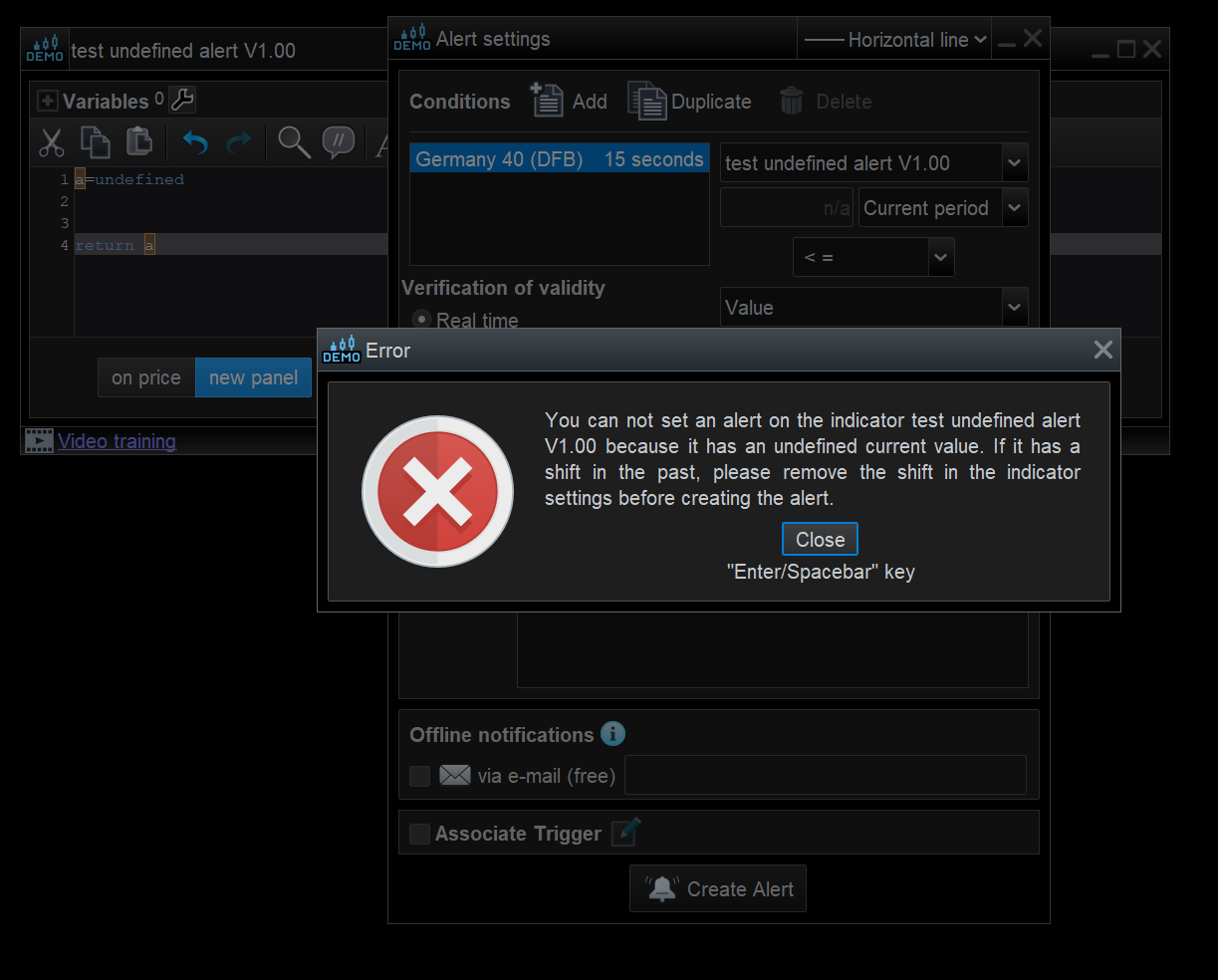
Task: Click the Redo arrow icon in editor
Action: coord(239,143)
